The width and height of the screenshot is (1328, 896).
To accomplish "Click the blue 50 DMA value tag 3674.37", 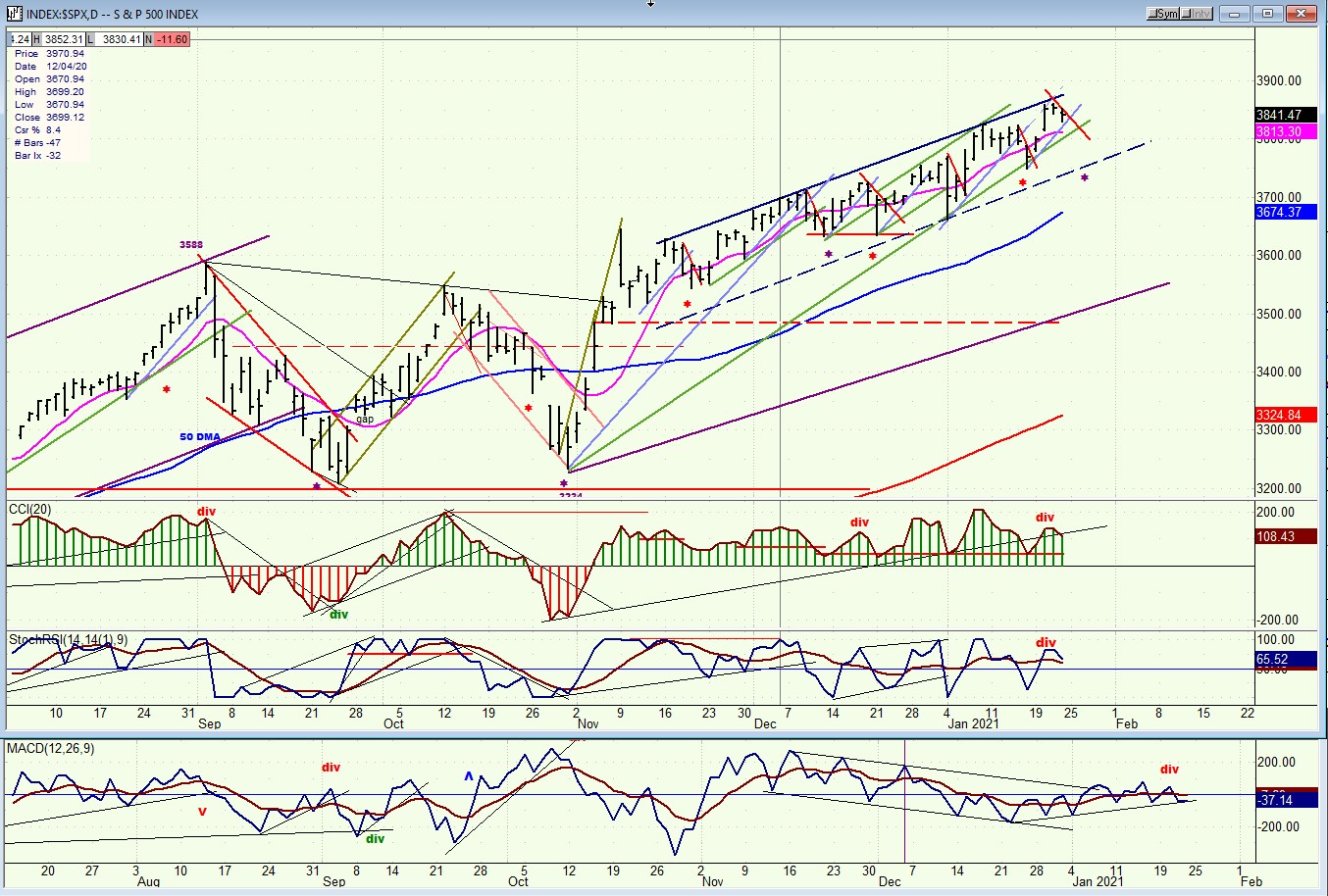I will point(1285,212).
